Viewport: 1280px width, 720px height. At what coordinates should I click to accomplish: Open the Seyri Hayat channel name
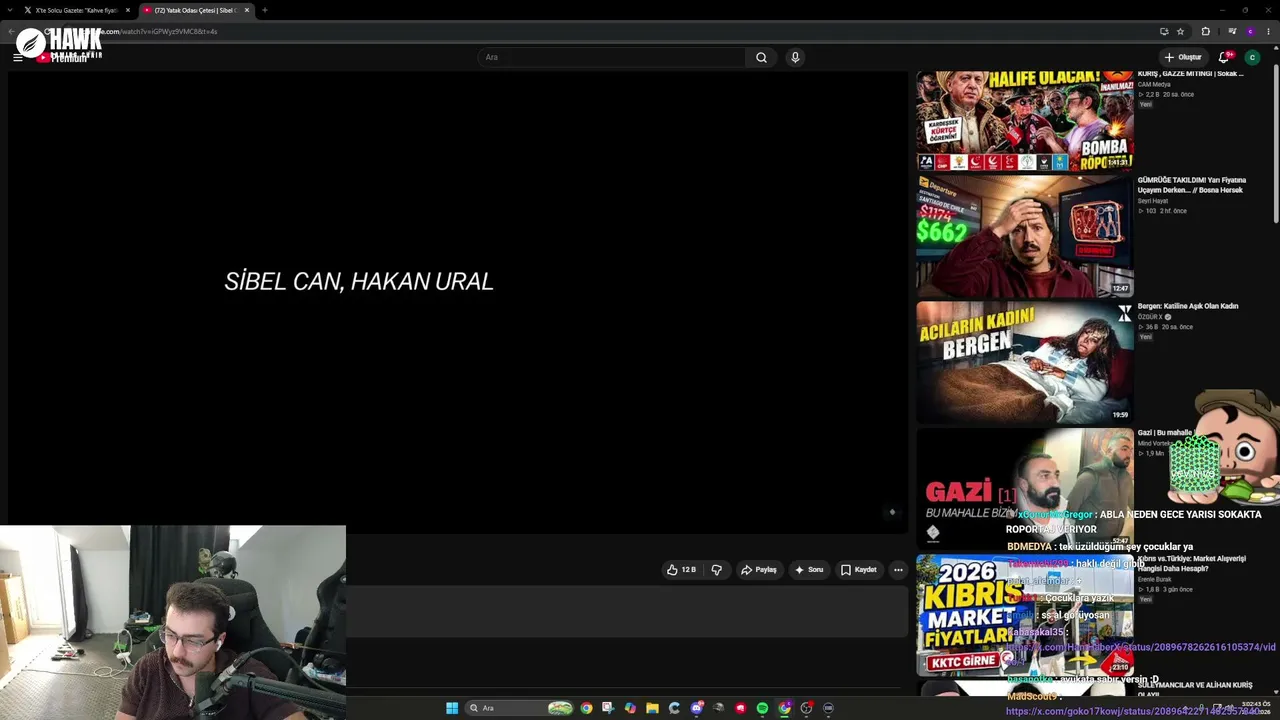click(1153, 201)
